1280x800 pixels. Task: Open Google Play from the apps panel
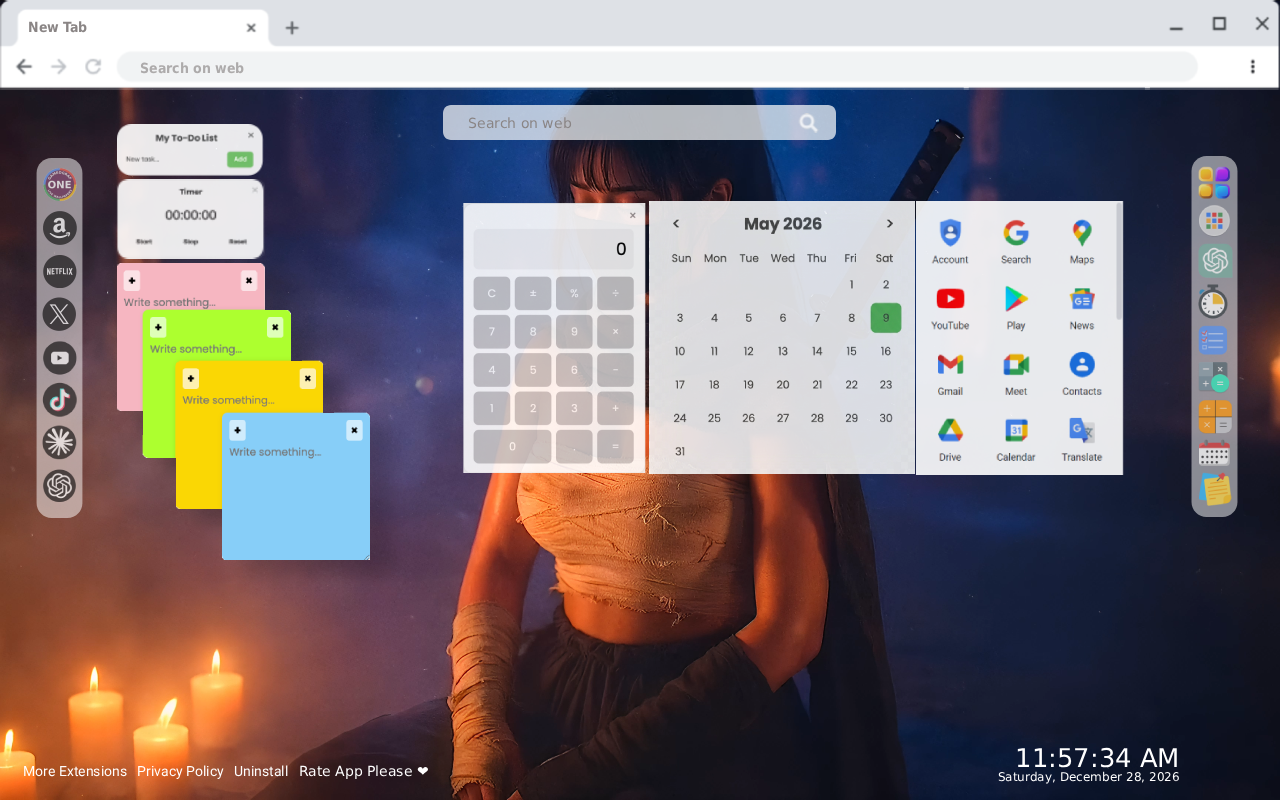[1016, 308]
